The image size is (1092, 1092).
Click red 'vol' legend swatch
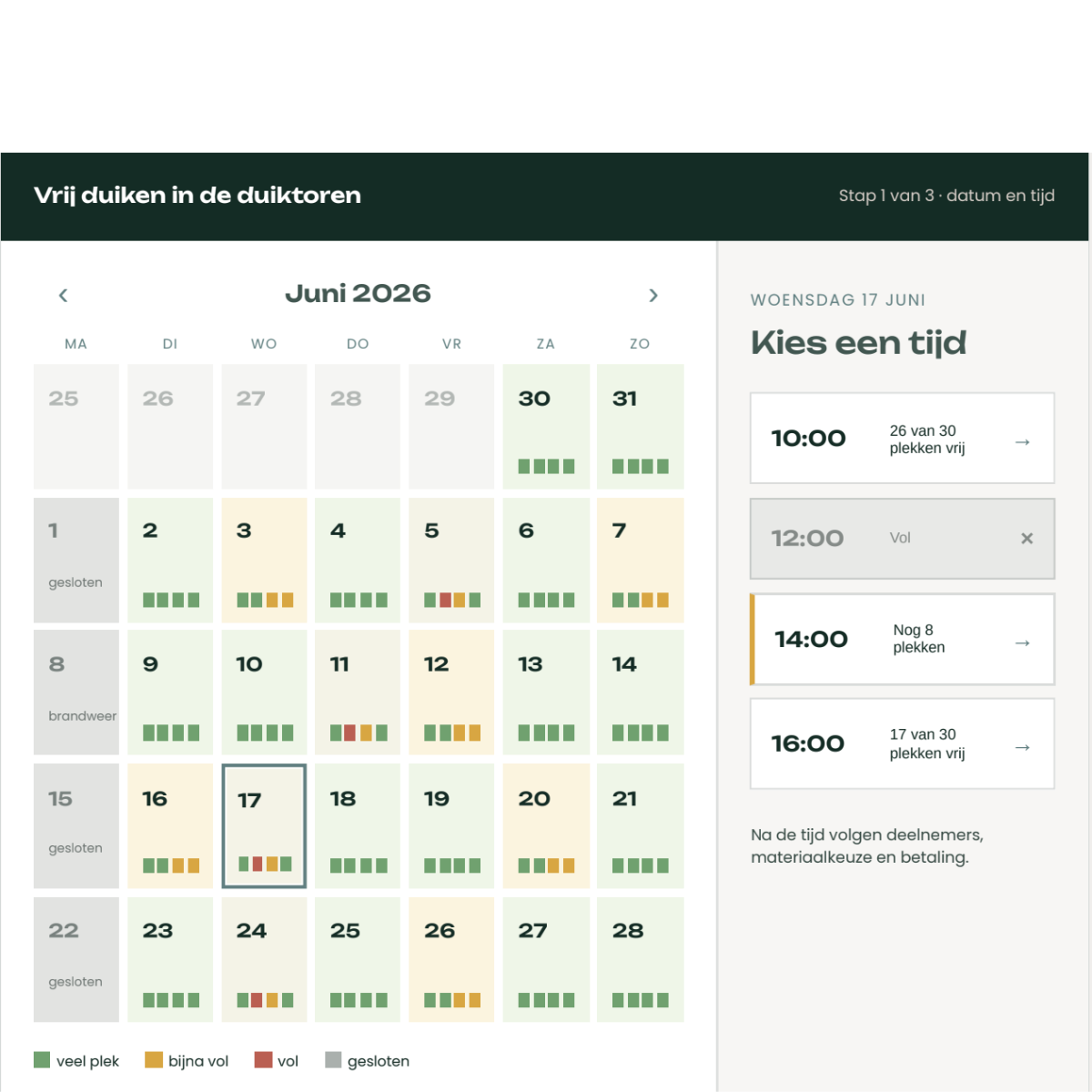(x=263, y=1060)
